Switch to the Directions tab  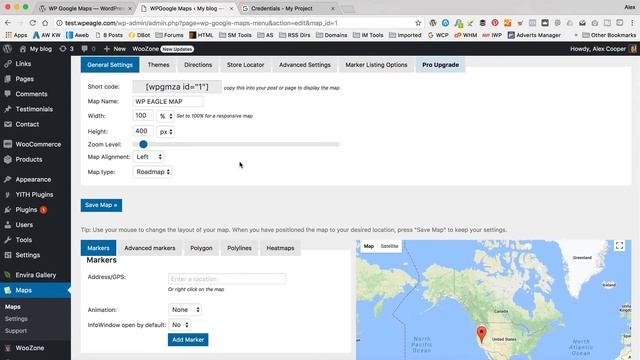[198, 65]
